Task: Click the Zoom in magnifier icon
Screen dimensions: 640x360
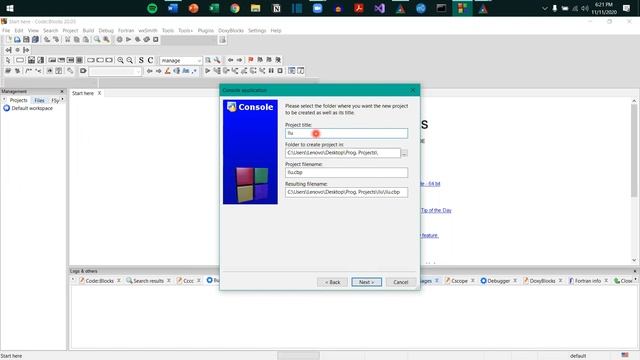Action: coord(120,60)
